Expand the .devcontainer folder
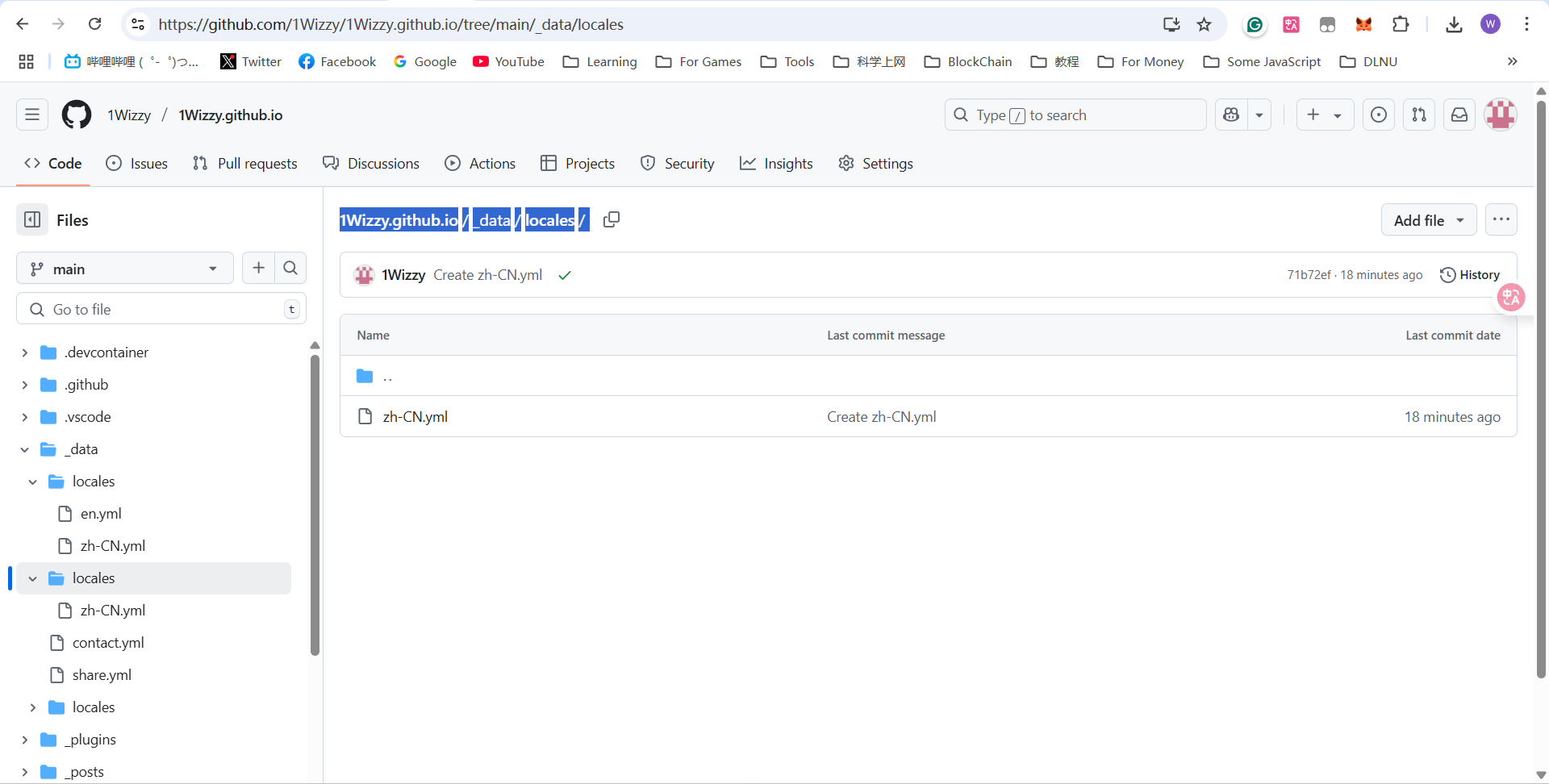 [24, 352]
